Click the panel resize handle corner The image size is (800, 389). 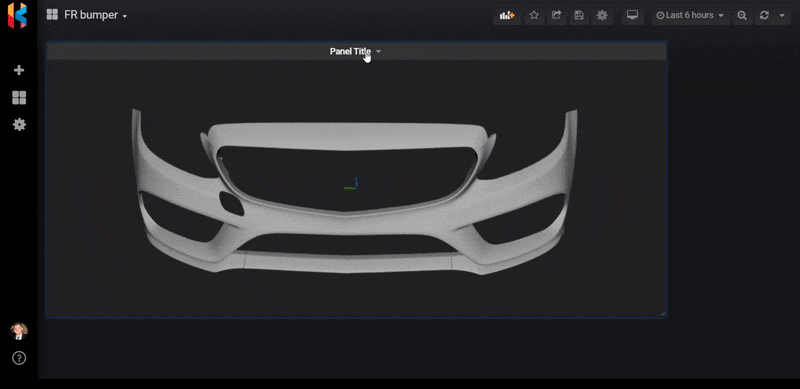coord(663,313)
